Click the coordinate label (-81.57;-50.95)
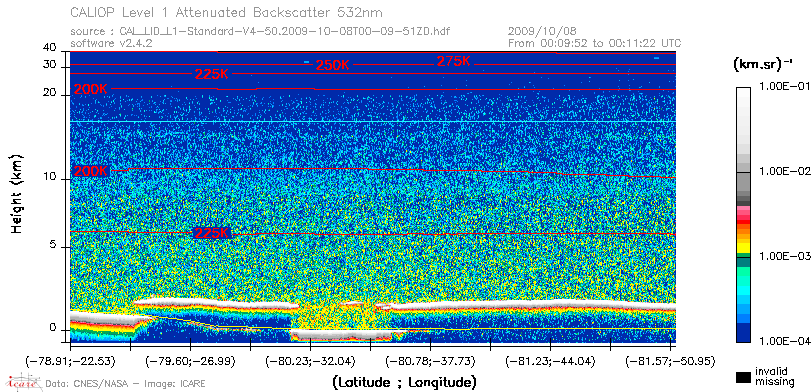 coord(670,361)
